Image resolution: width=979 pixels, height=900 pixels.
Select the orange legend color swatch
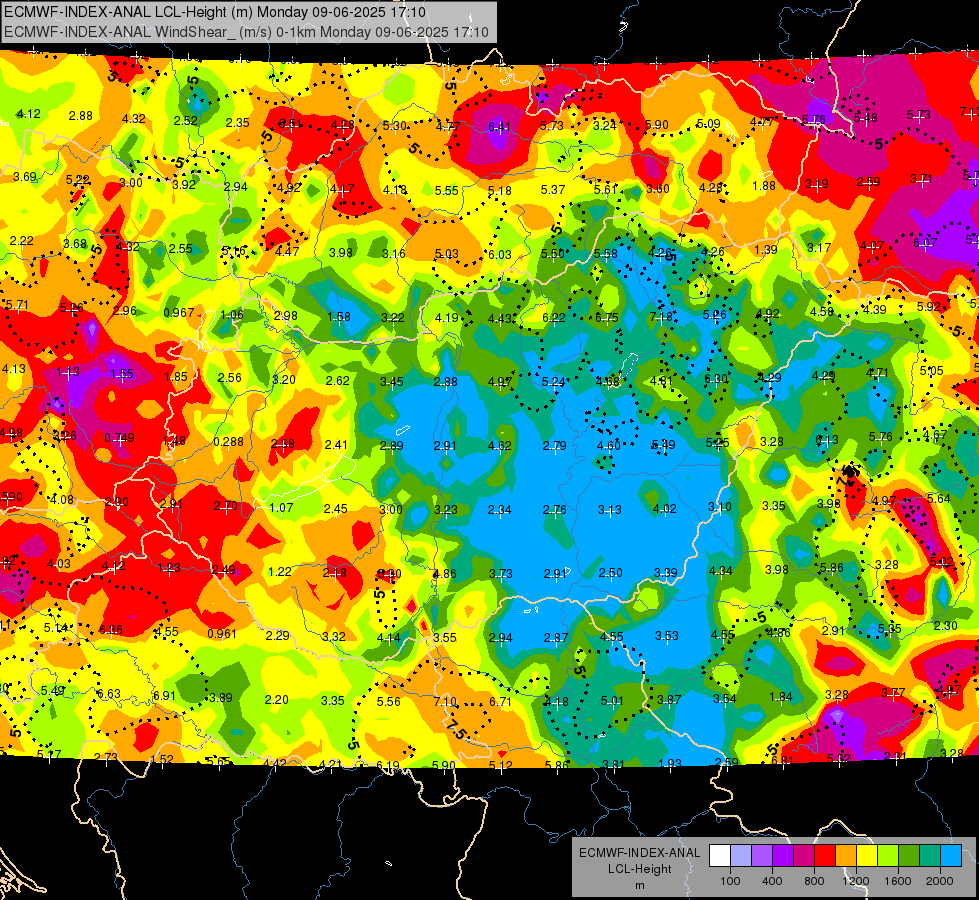click(x=846, y=856)
